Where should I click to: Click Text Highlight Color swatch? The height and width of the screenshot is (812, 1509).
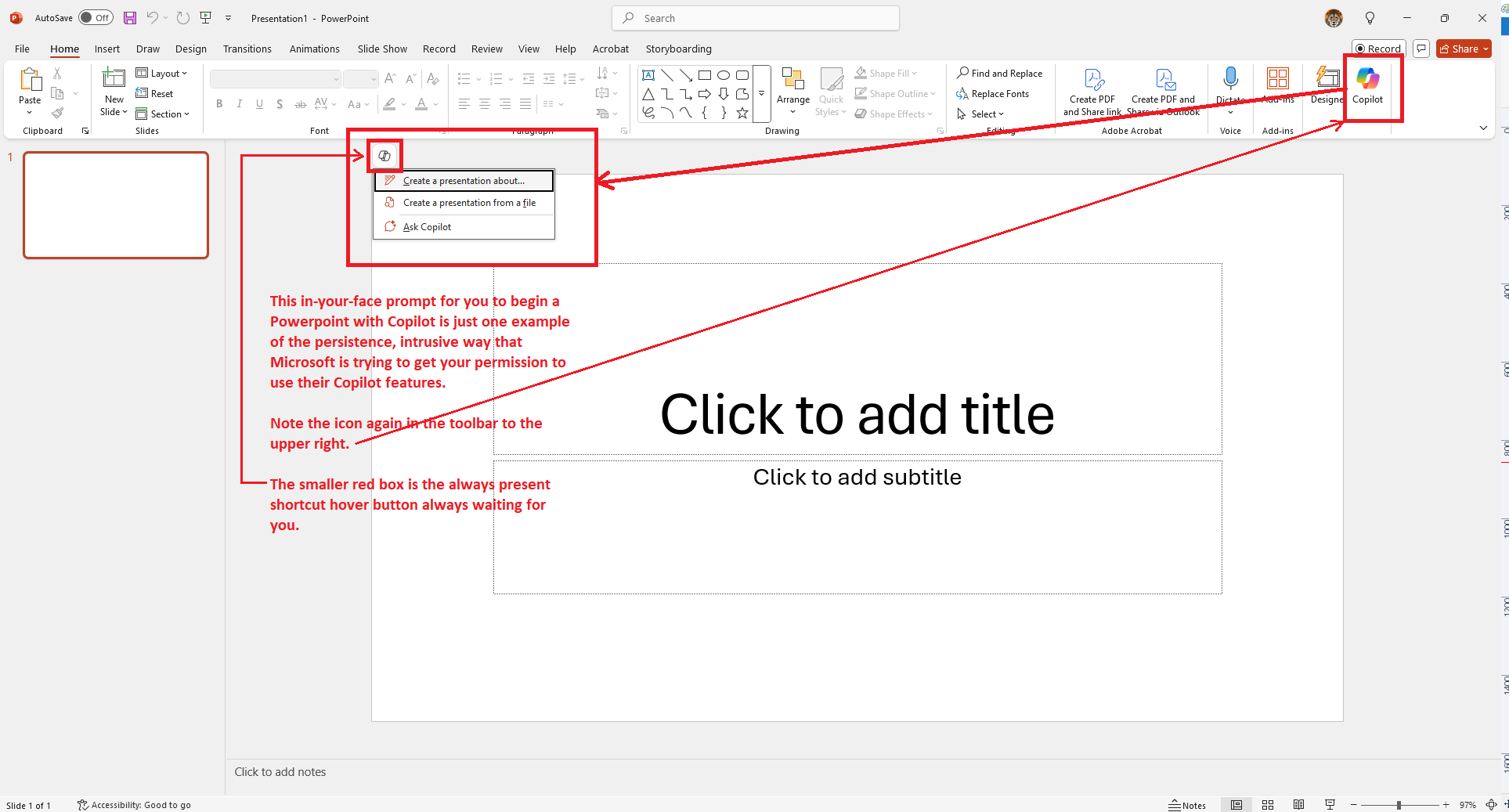coord(389,103)
